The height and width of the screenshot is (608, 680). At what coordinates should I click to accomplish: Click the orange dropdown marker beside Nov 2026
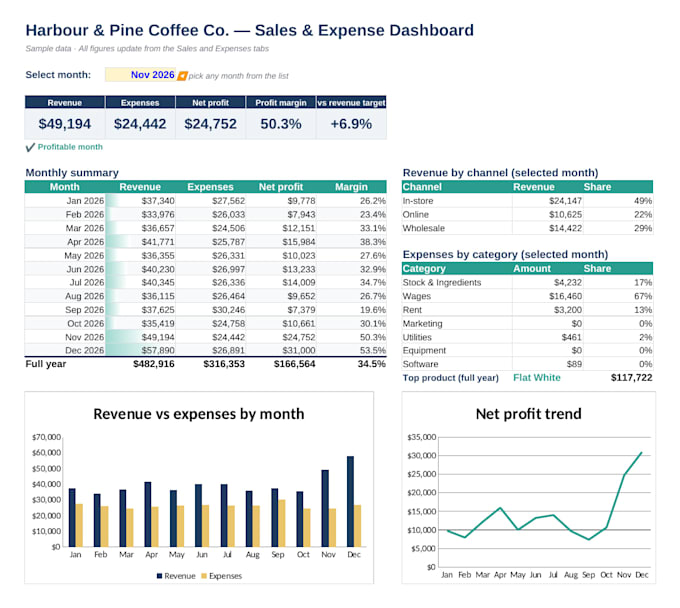point(183,76)
